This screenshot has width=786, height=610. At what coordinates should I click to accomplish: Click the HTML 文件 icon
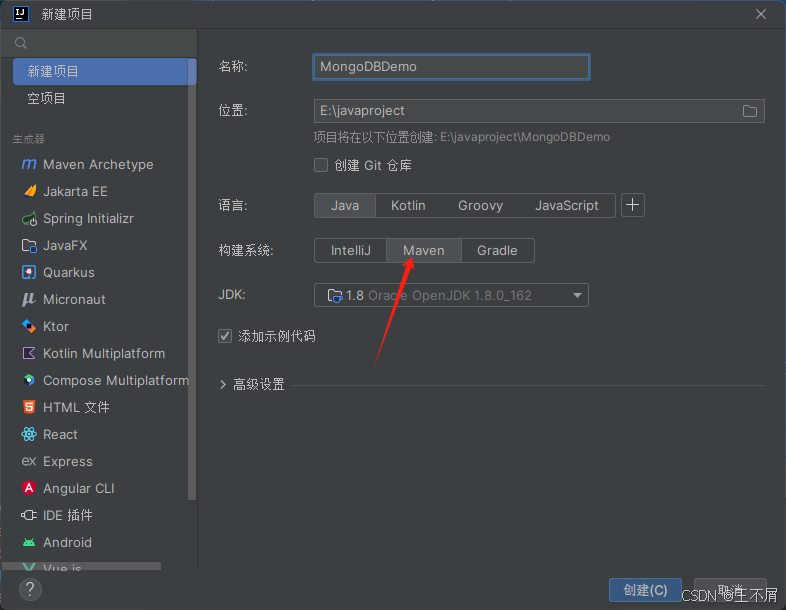coord(29,408)
